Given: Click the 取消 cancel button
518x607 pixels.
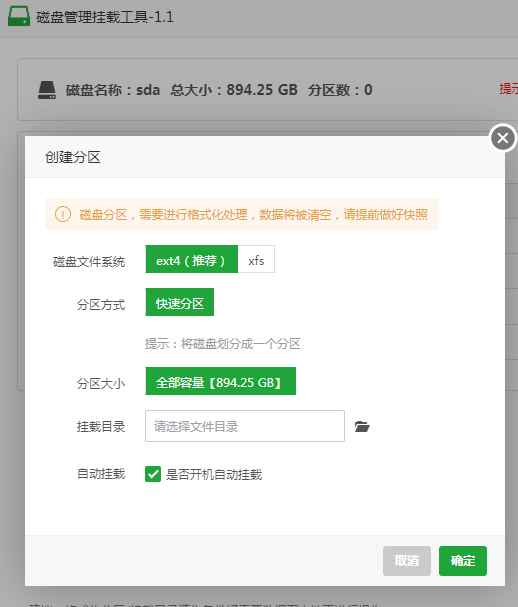Looking at the screenshot, I should point(407,561).
